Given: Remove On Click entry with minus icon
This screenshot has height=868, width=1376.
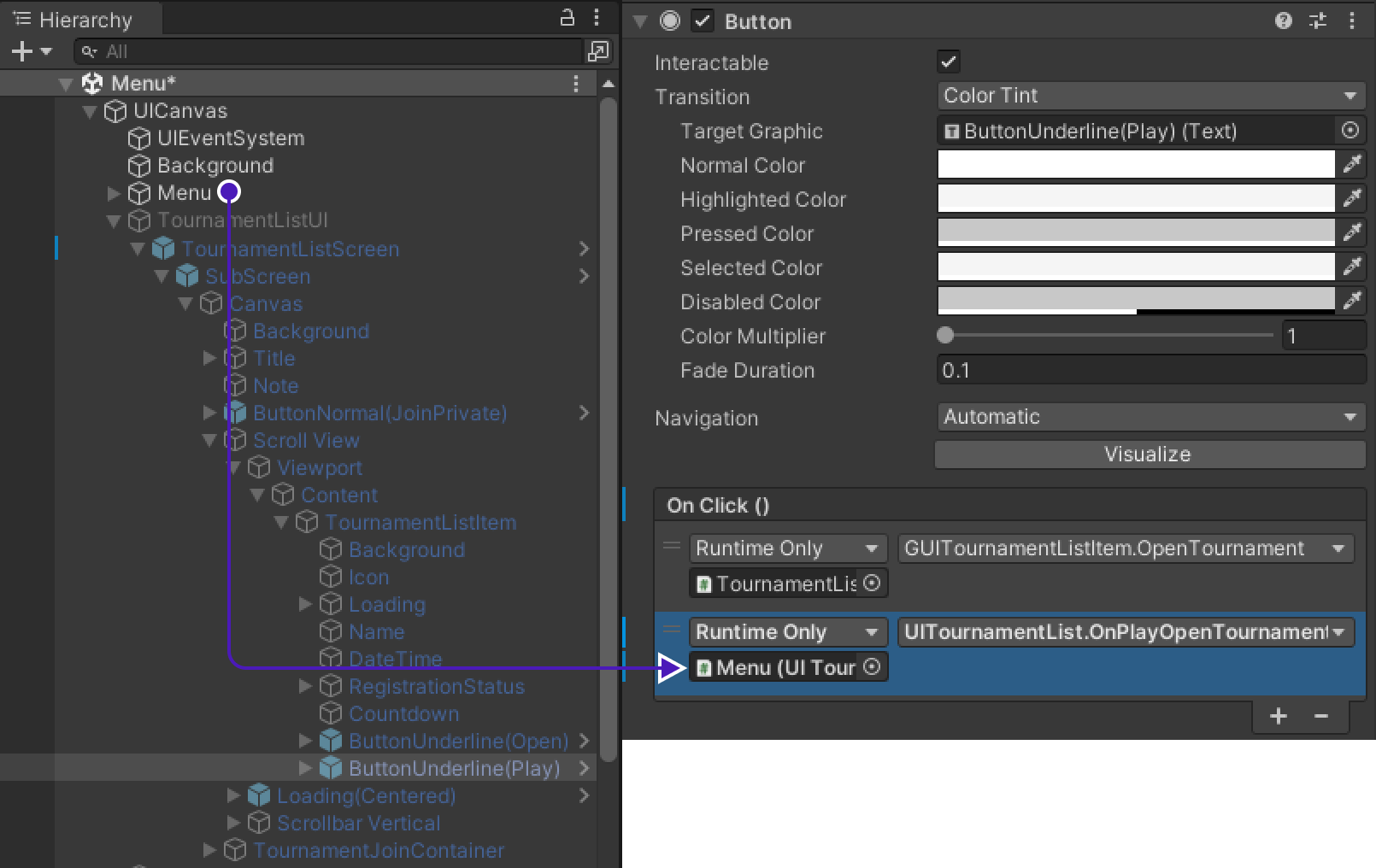Looking at the screenshot, I should click(x=1320, y=716).
